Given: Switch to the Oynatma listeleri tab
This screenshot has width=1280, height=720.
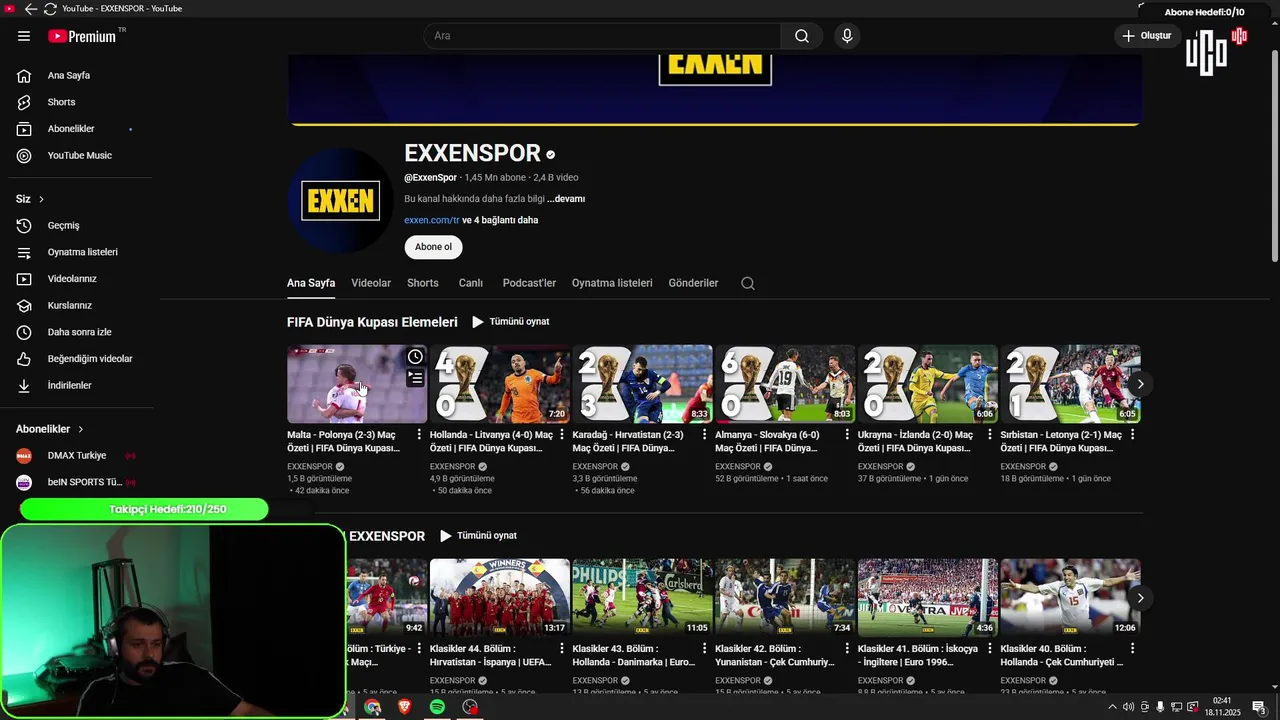Looking at the screenshot, I should coord(612,283).
